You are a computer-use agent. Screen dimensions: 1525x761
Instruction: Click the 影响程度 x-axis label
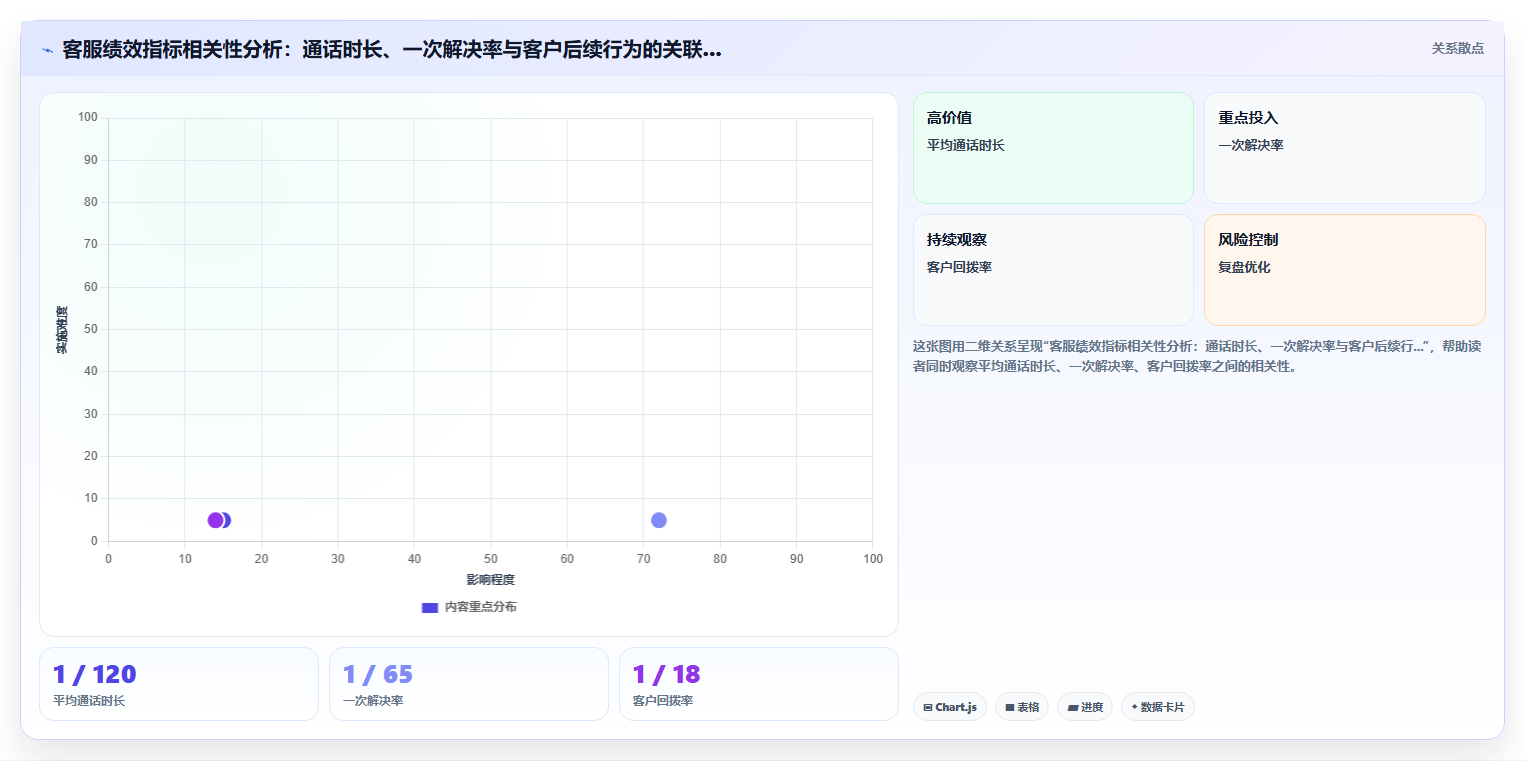coord(490,580)
